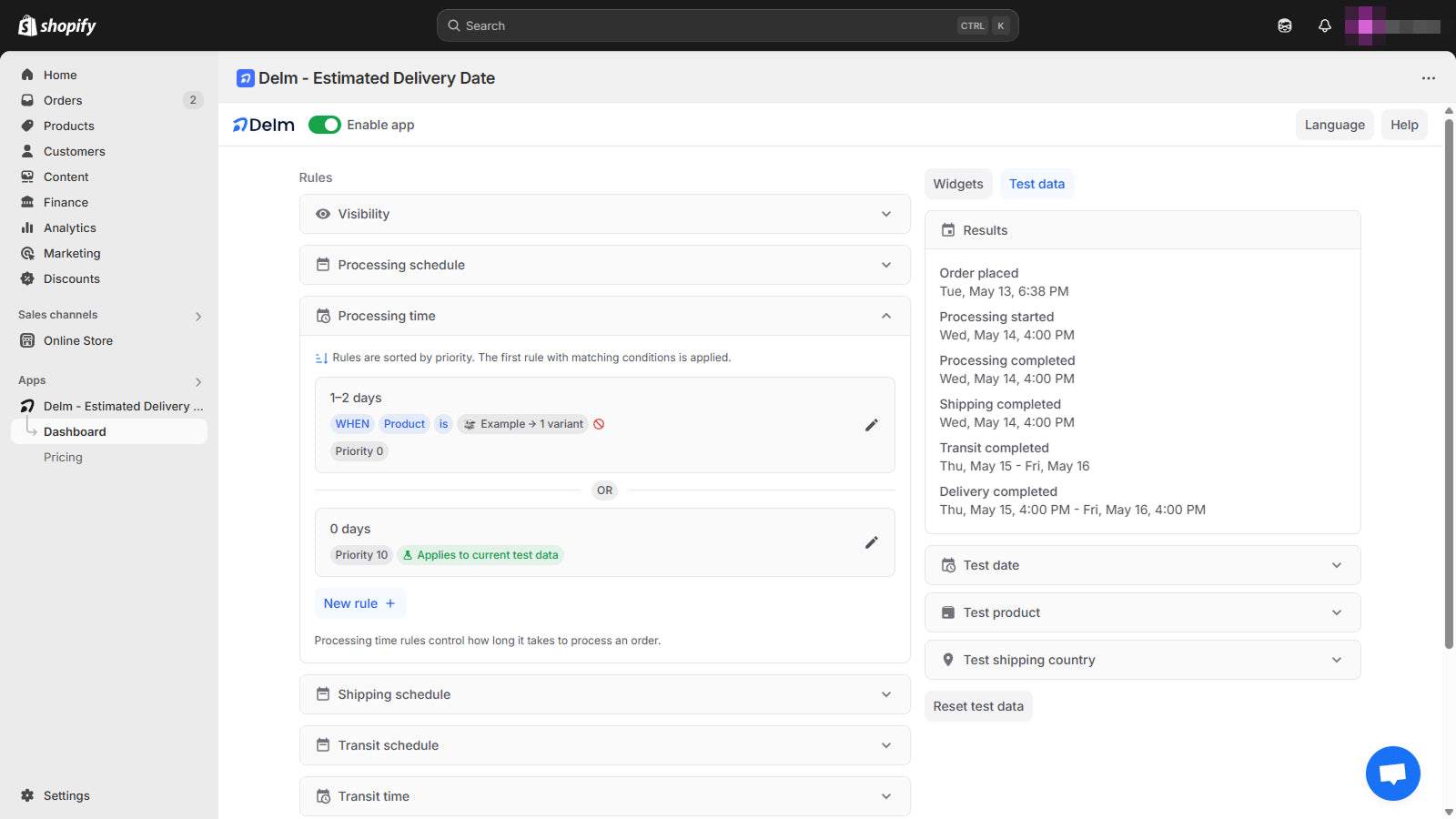Expand the Shipping schedule section

pyautogui.click(x=605, y=694)
